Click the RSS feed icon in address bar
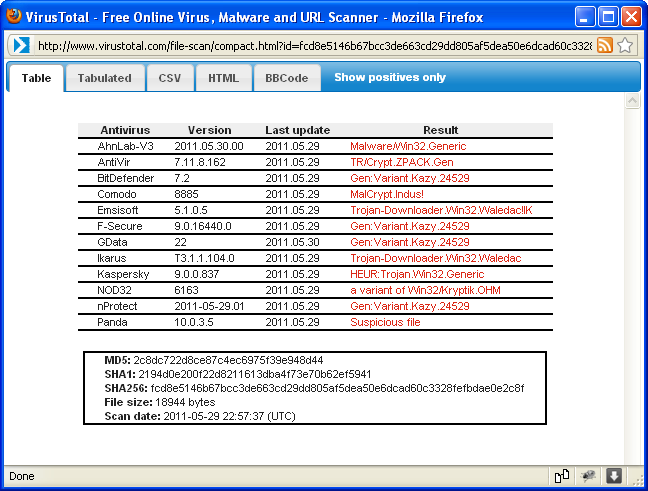The image size is (648, 491). [x=605, y=45]
